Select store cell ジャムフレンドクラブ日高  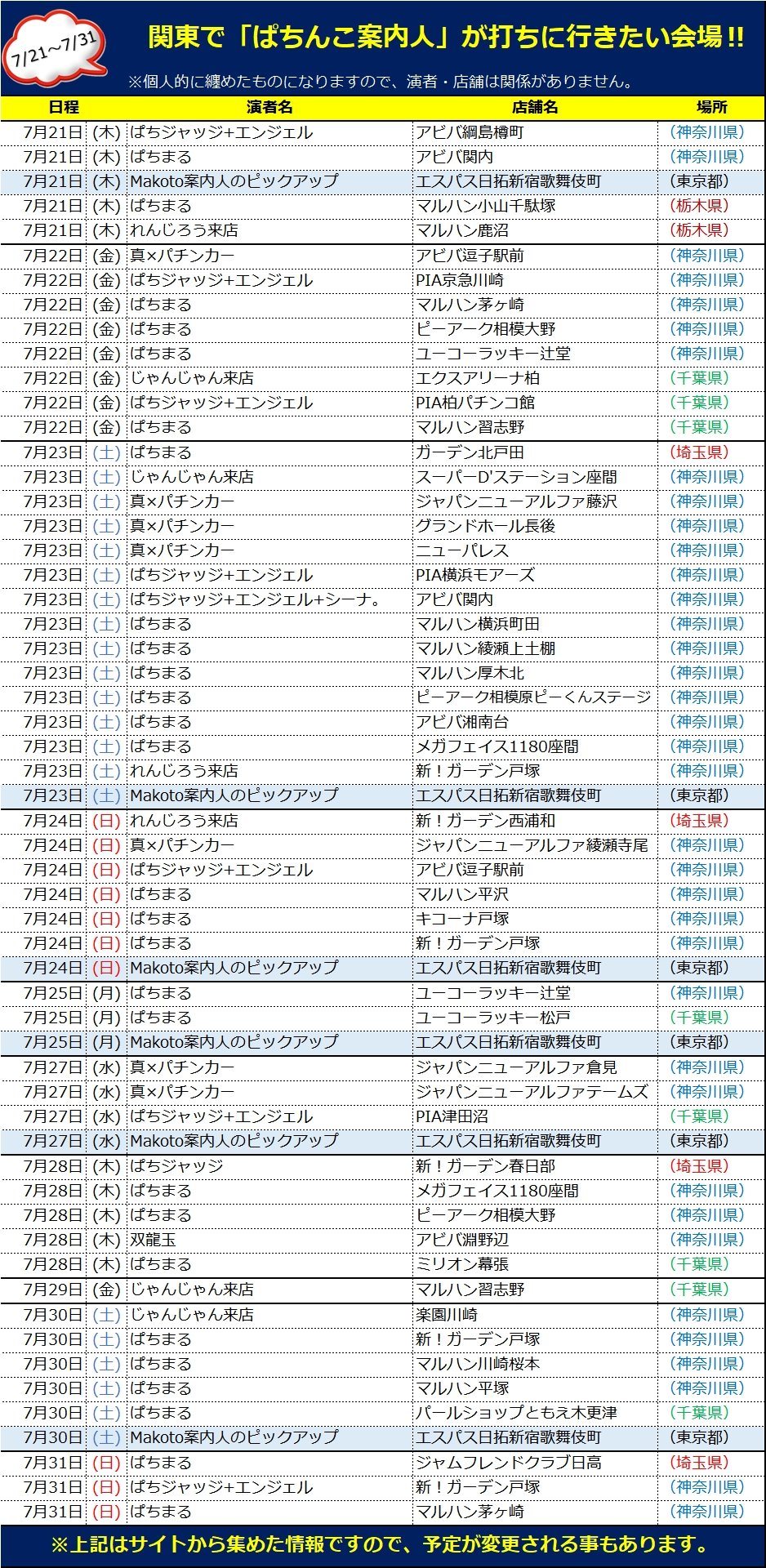click(x=535, y=1463)
